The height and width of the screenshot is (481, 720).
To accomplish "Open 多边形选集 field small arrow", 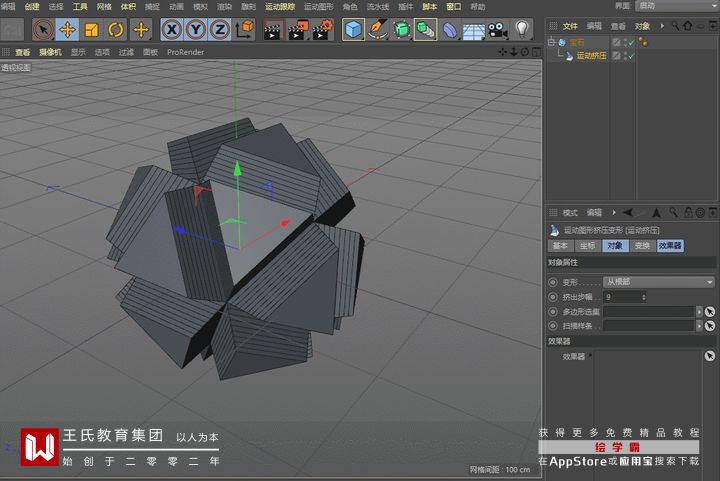I will 699,312.
